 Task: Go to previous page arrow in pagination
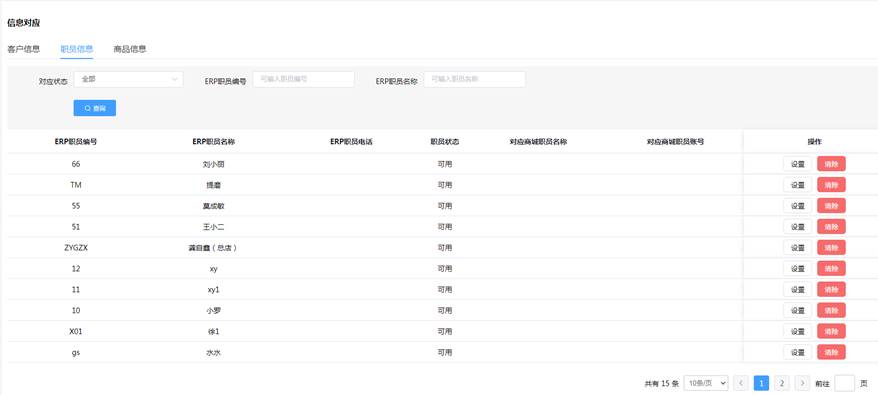coord(740,383)
